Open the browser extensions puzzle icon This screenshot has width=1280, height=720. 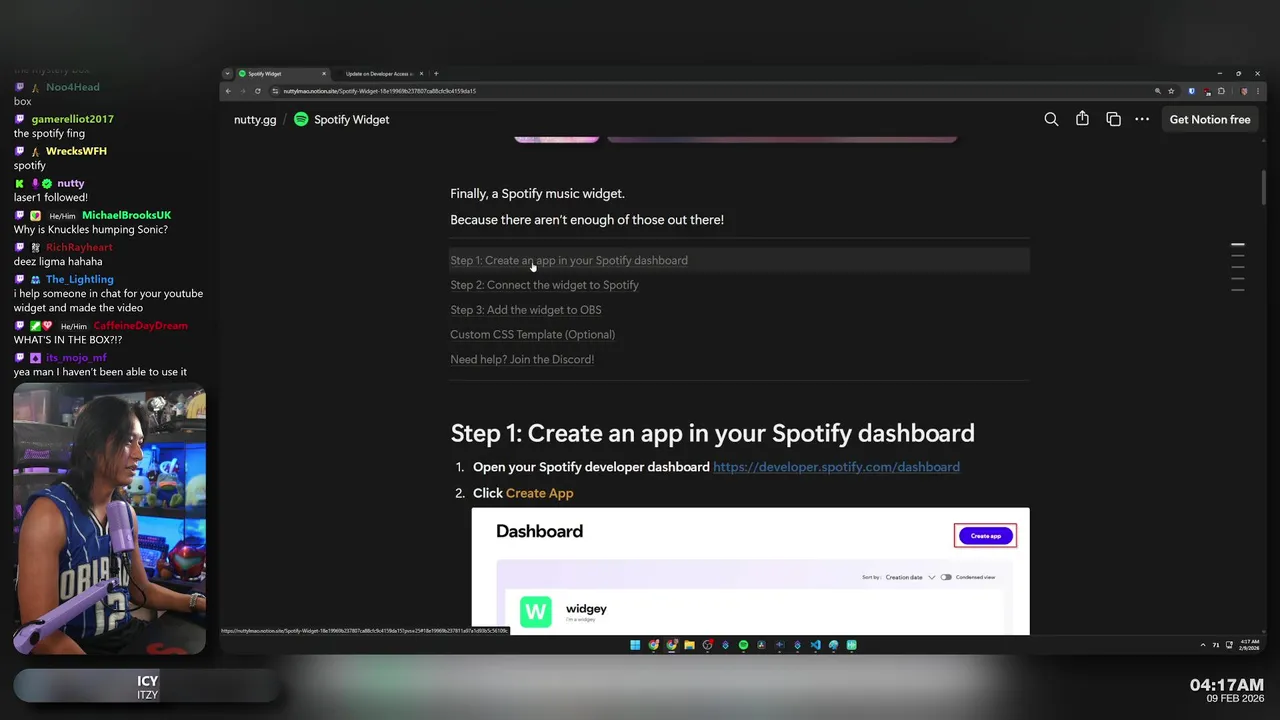[x=1221, y=91]
